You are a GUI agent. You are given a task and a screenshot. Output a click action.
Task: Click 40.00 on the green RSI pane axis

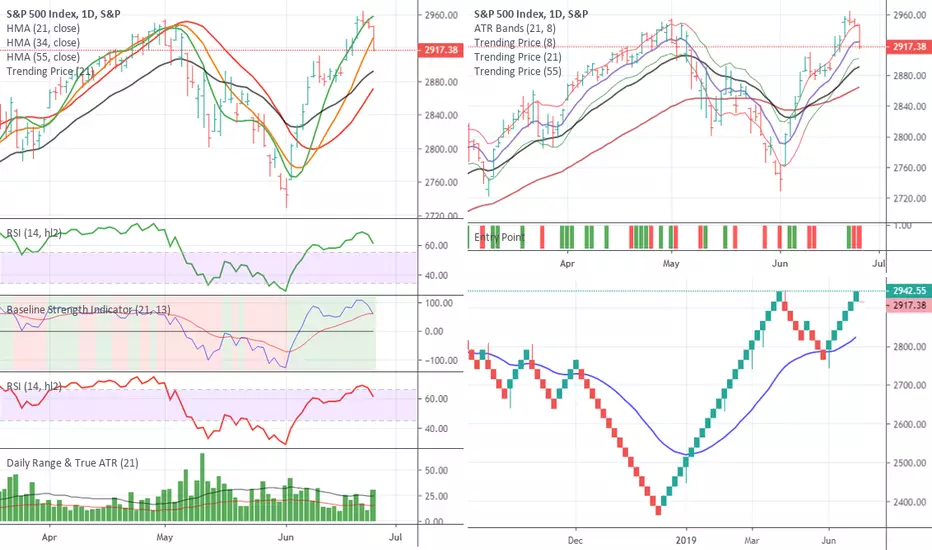[436, 275]
